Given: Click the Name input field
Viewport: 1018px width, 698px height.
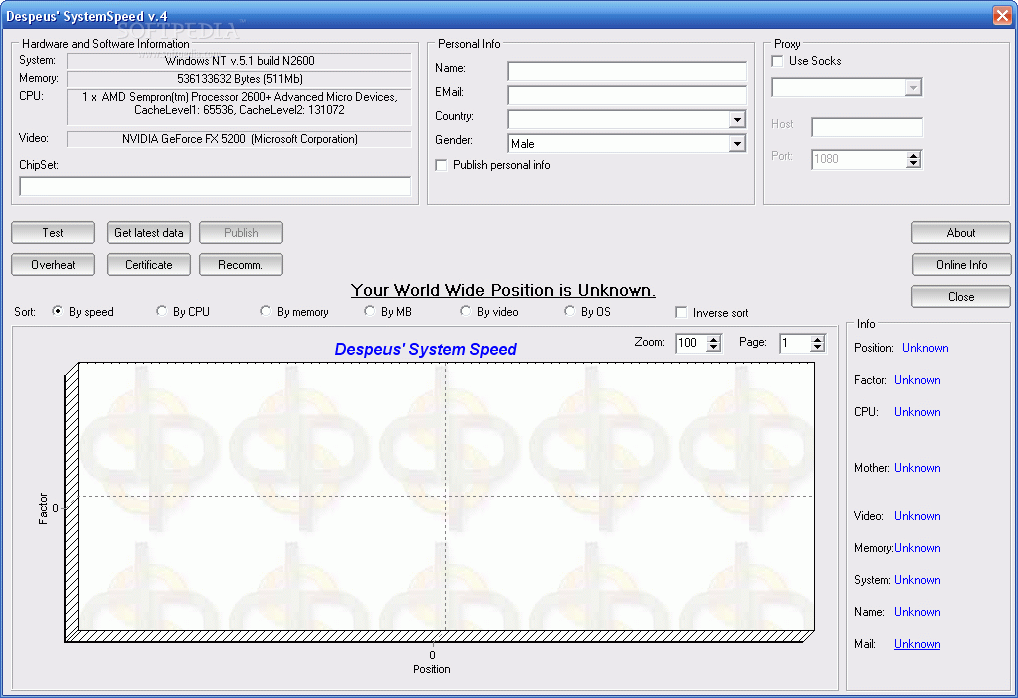Looking at the screenshot, I should [x=627, y=71].
